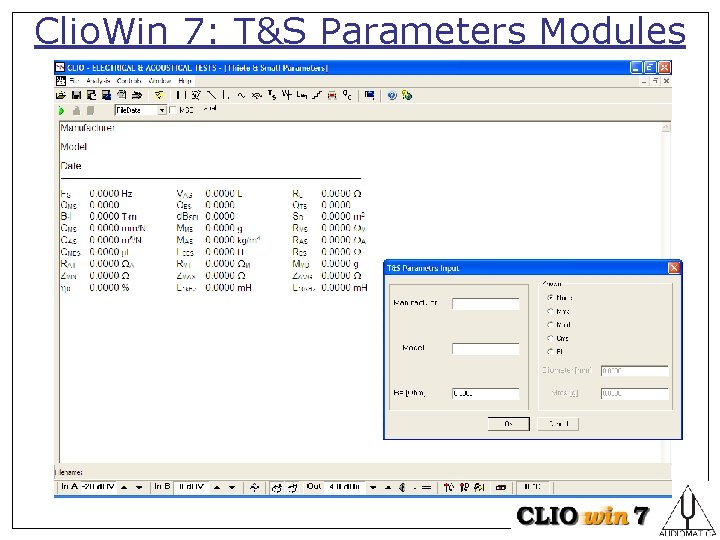Image resolution: width=720 pixels, height=540 pixels.
Task: Click the blue monitor options icon
Action: 369,96
